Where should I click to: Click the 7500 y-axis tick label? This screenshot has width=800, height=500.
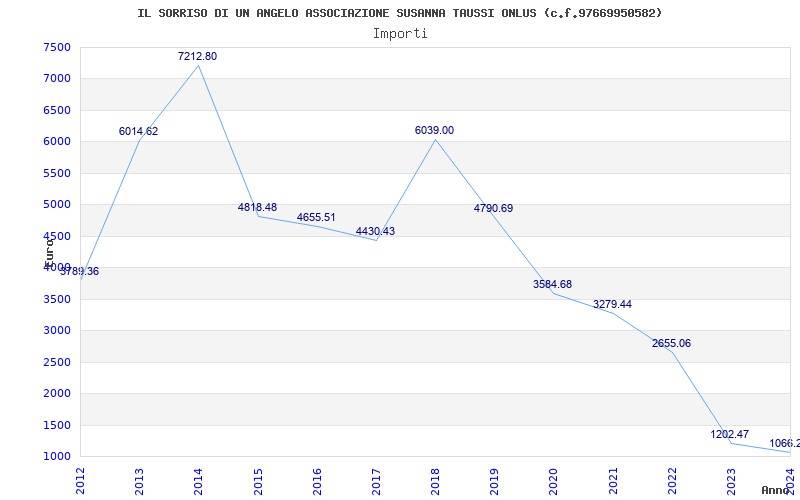click(57, 47)
